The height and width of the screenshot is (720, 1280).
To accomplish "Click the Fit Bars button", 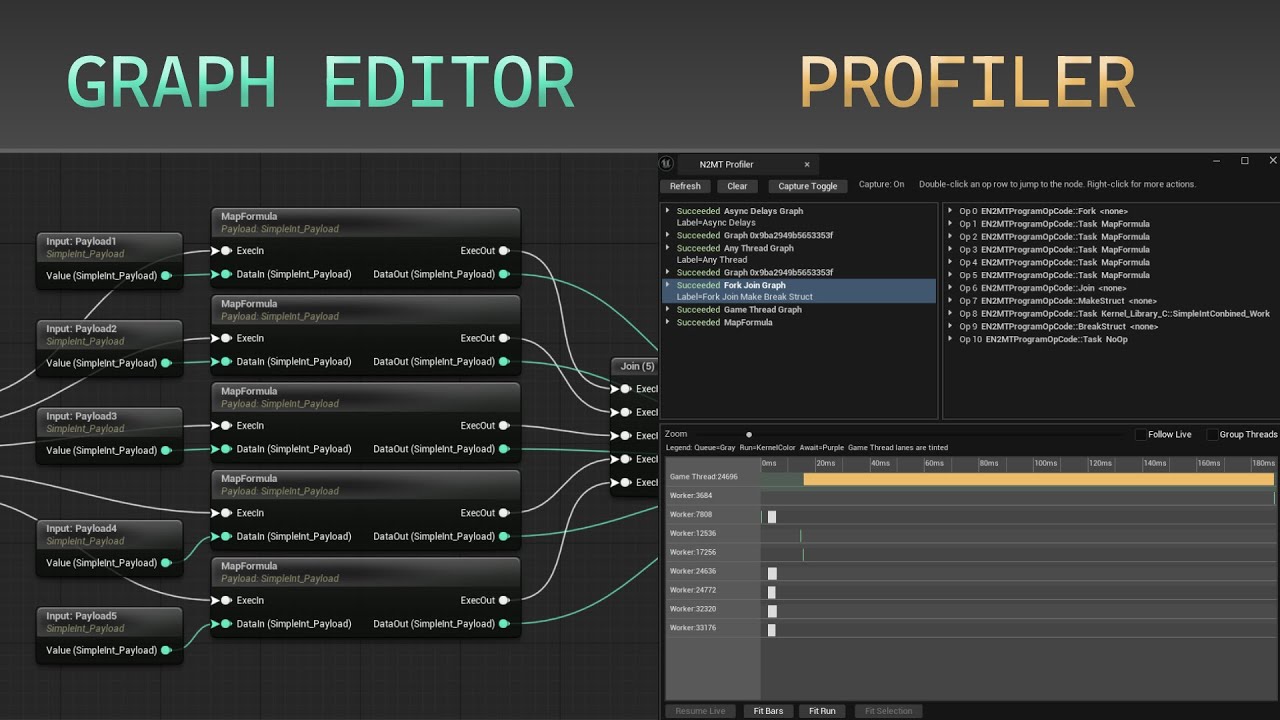I will [x=768, y=711].
